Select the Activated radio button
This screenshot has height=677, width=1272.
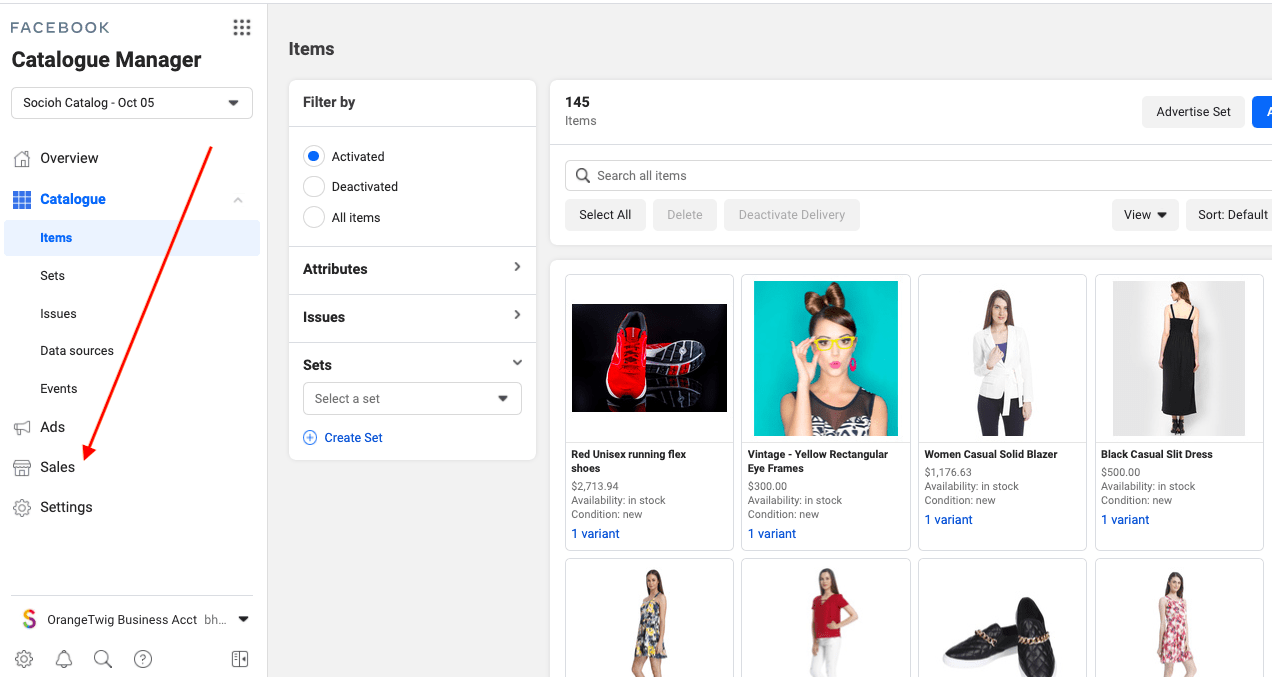314,157
